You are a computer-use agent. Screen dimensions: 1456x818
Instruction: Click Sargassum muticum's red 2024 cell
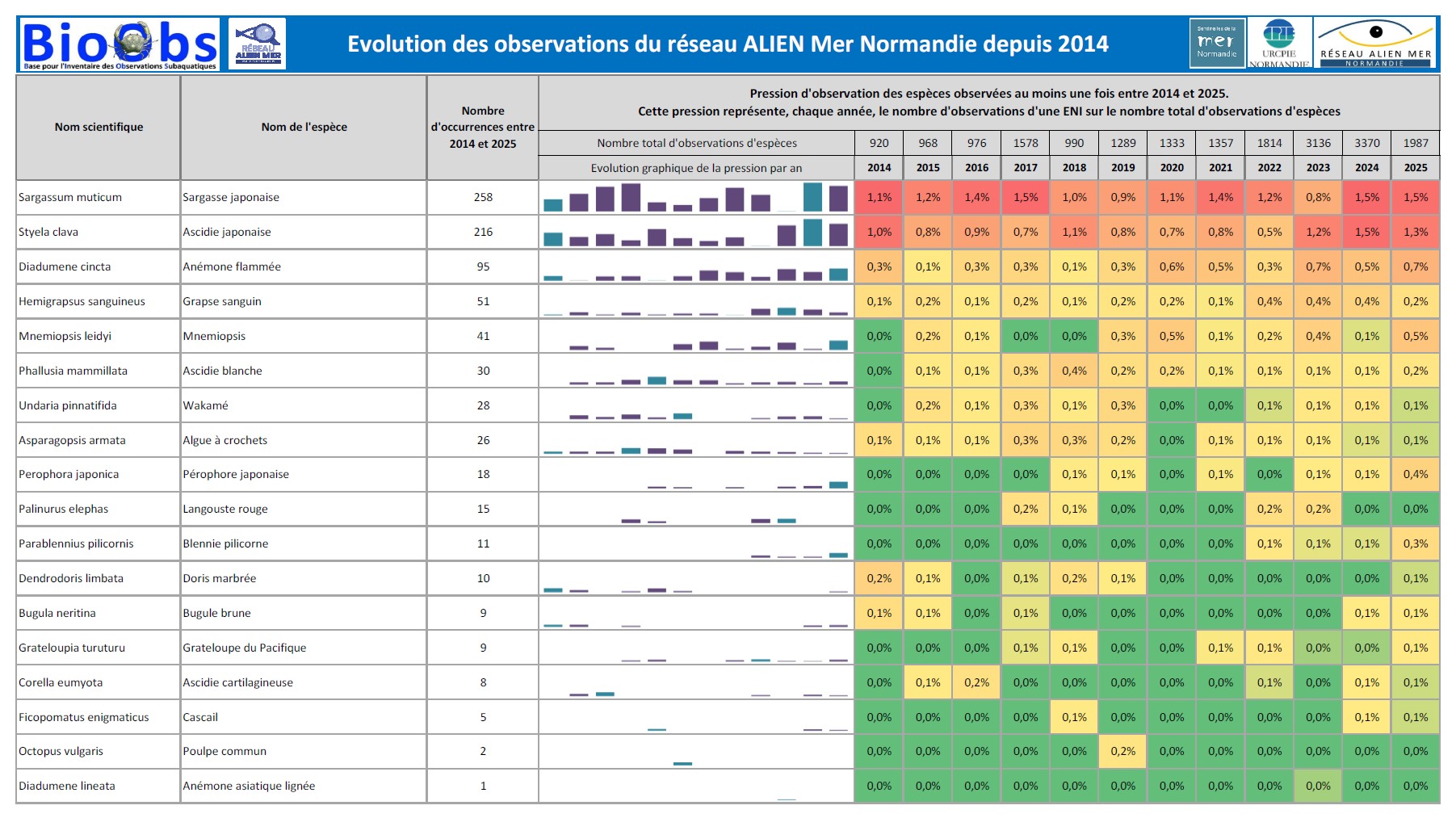pyautogui.click(x=1366, y=197)
